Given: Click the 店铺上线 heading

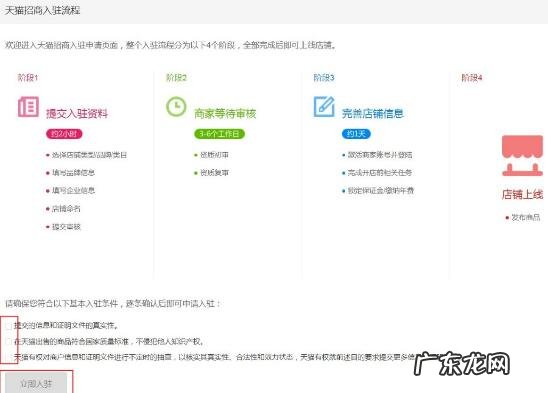Looking at the screenshot, I should pos(522,194).
